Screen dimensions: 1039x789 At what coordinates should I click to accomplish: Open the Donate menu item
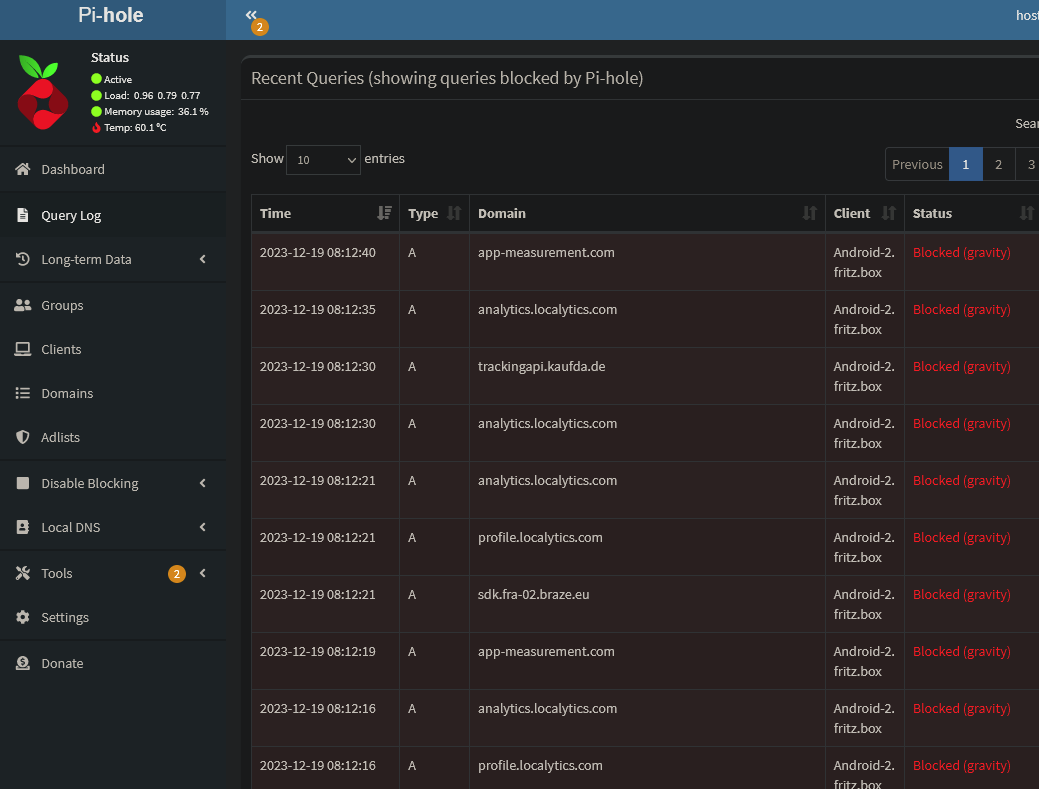click(113, 662)
